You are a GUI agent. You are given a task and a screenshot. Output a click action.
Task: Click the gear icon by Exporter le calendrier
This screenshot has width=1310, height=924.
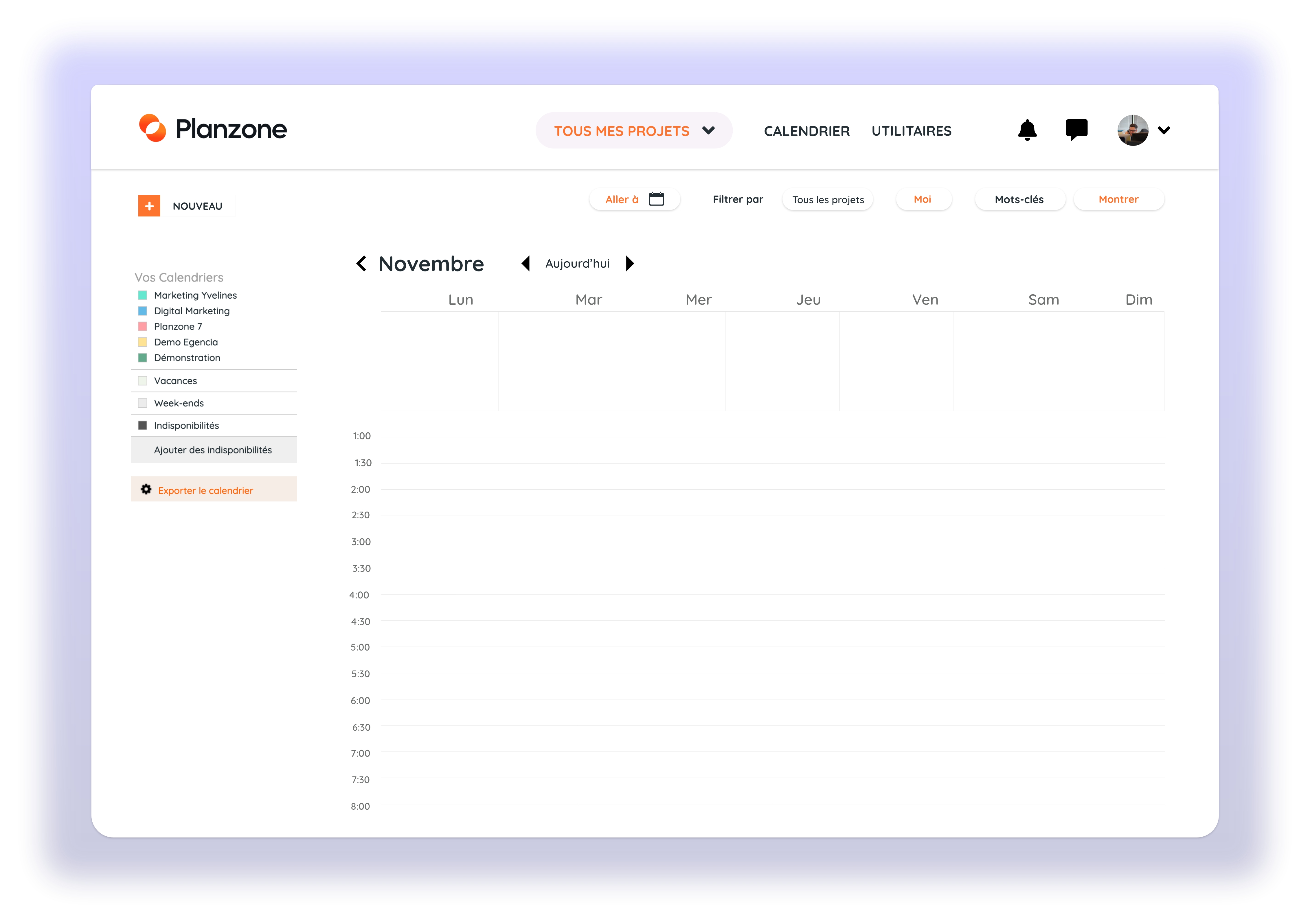(146, 490)
